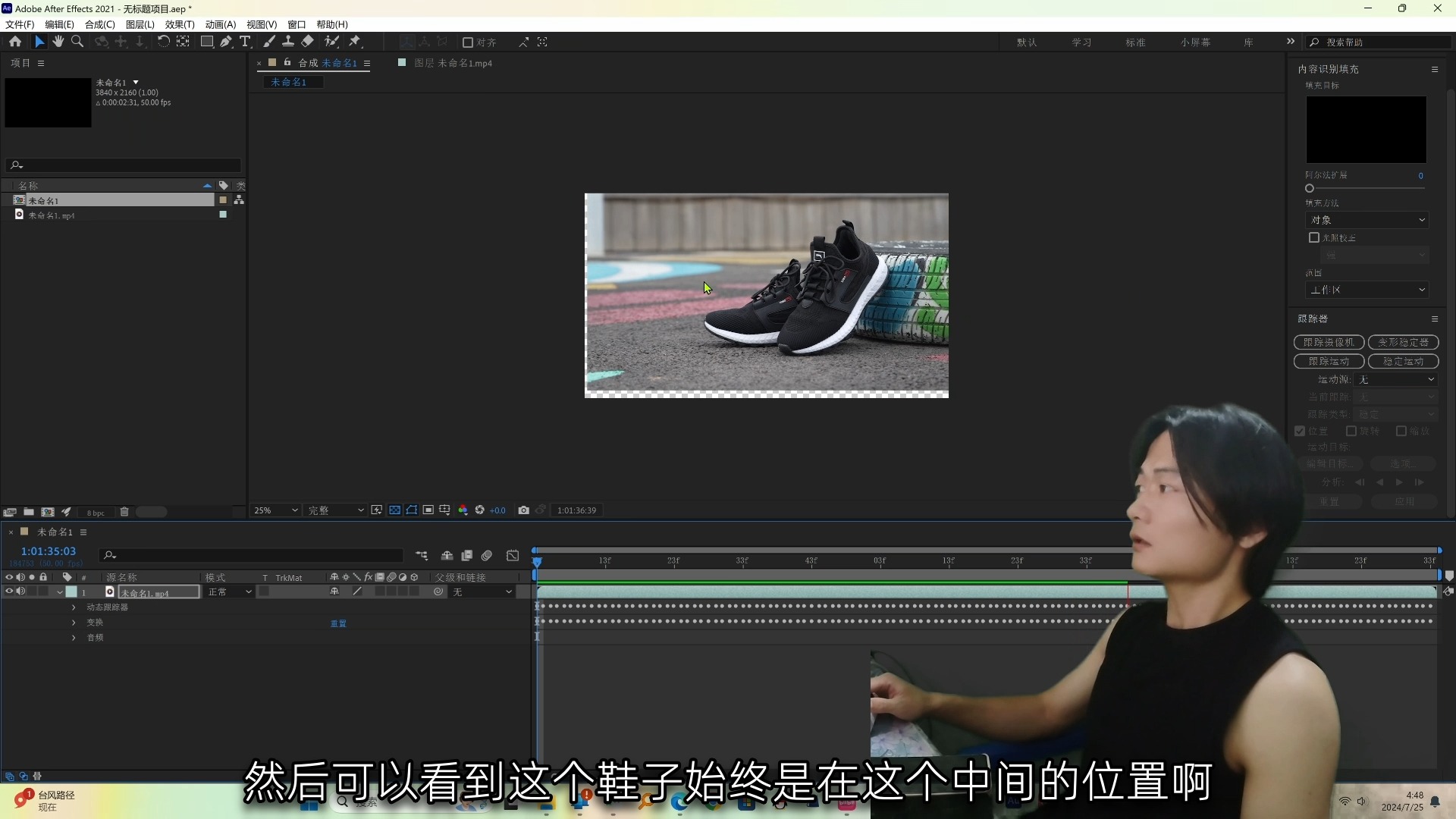This screenshot has width=1456, height=819.
Task: Select the Hand tool
Action: coord(58,42)
